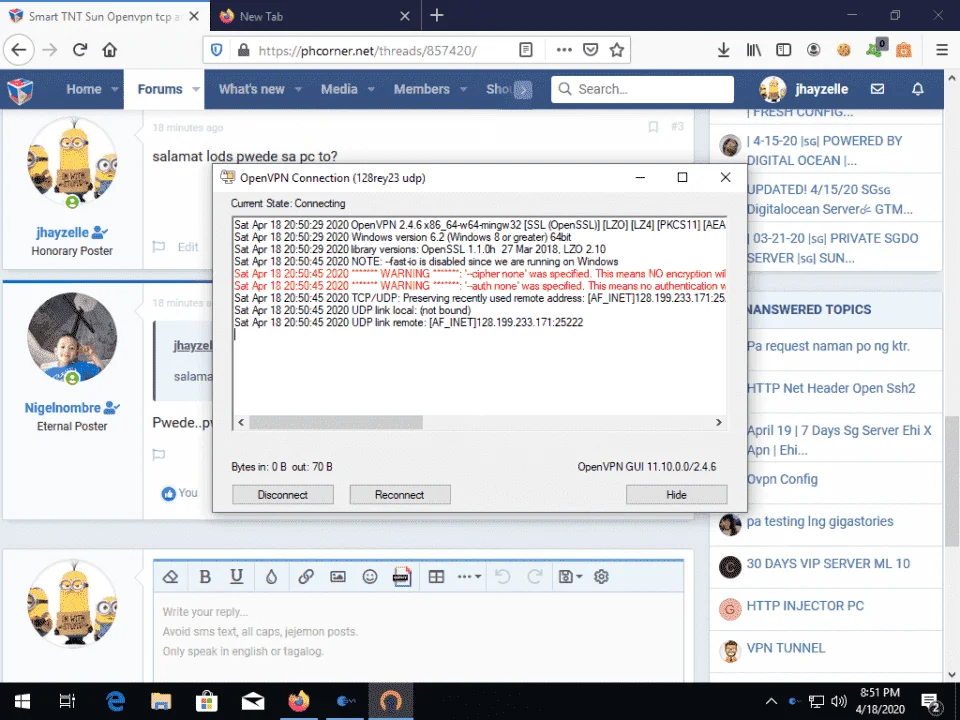The width and height of the screenshot is (960, 720).
Task: Show hidden system tray icons
Action: pos(771,701)
